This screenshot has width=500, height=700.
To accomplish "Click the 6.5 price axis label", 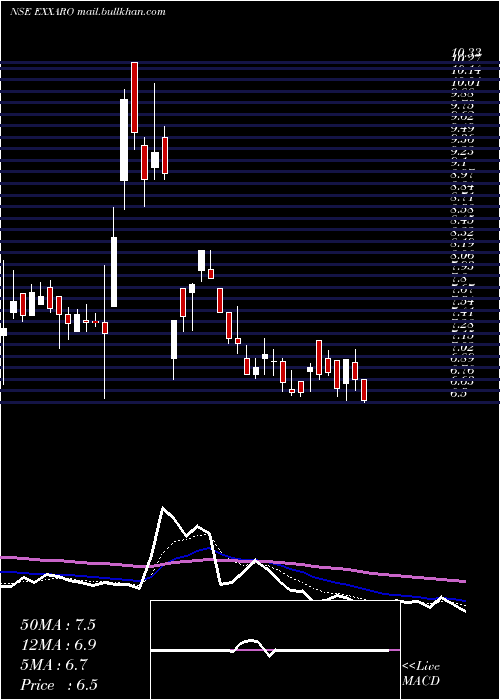I will pyautogui.click(x=460, y=394).
